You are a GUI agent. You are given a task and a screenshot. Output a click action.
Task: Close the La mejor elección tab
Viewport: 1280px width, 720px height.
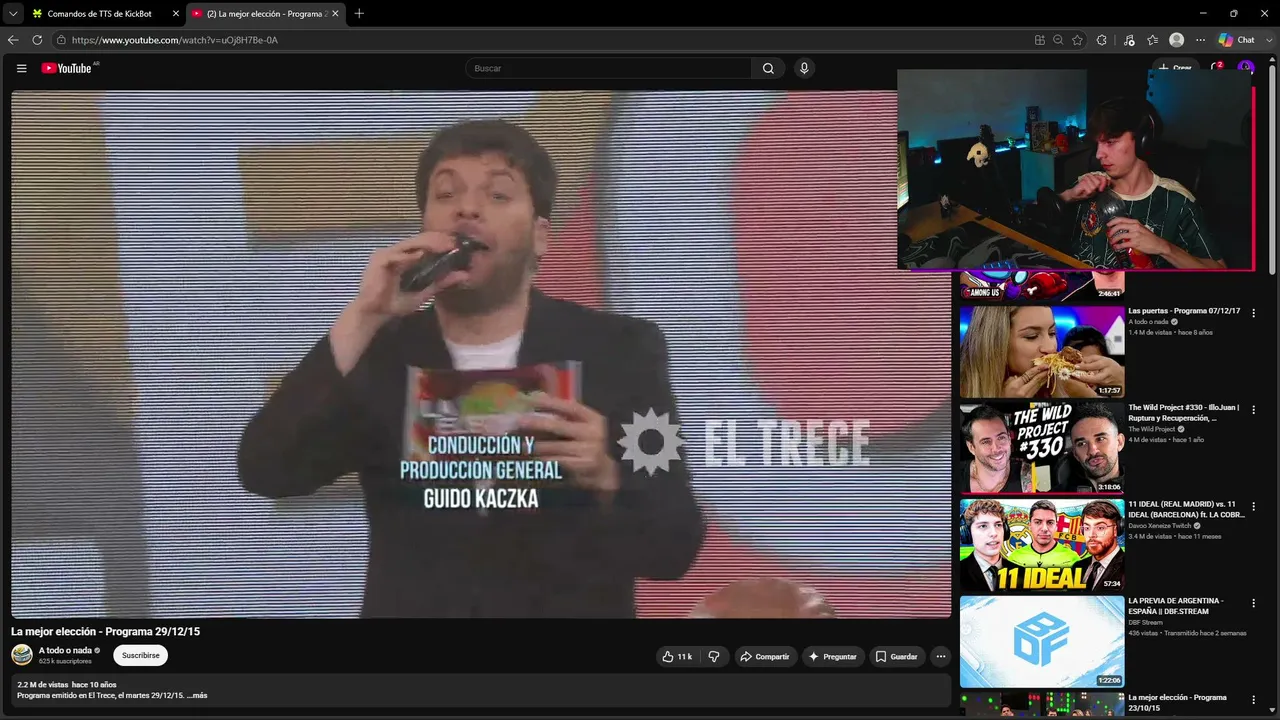click(335, 14)
